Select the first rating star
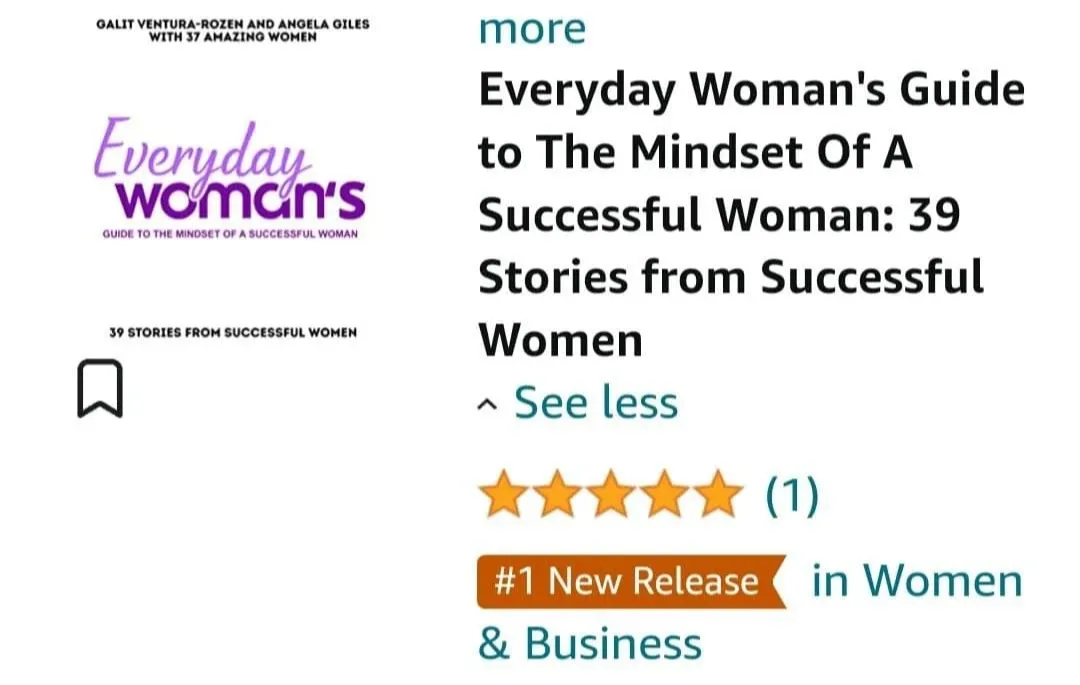The width and height of the screenshot is (1080, 685). point(503,494)
